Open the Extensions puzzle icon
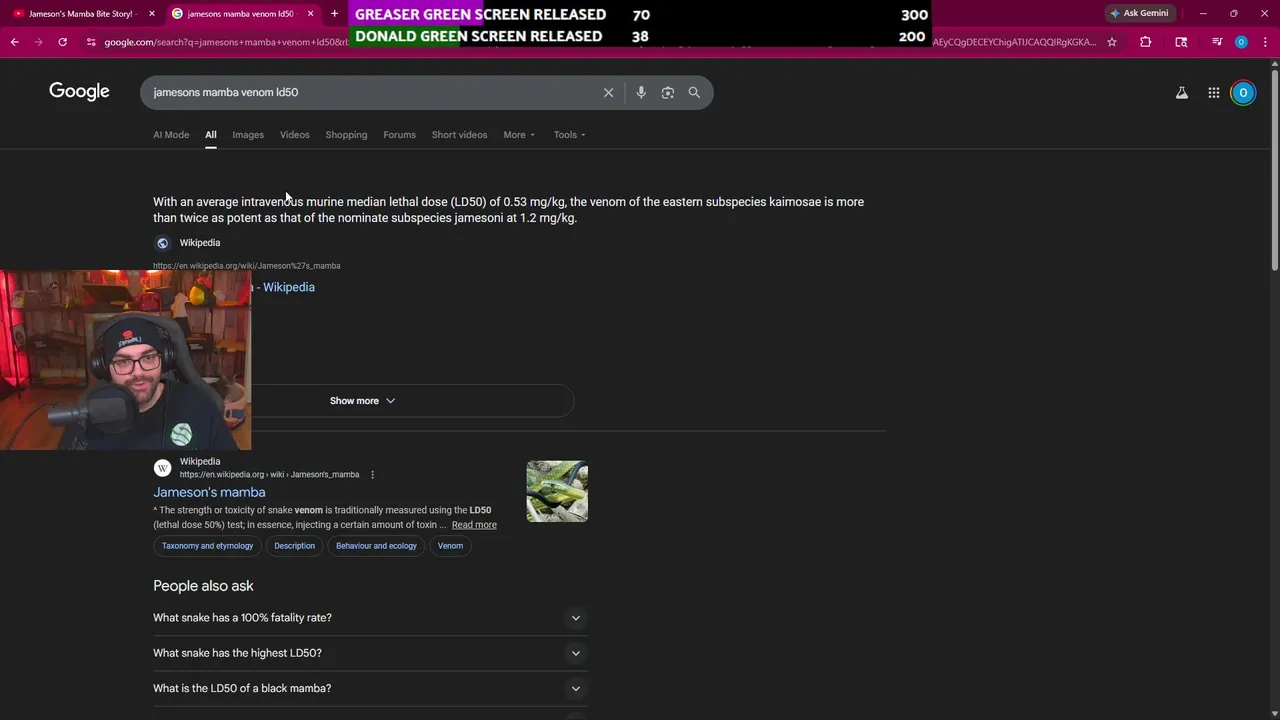 click(1146, 42)
